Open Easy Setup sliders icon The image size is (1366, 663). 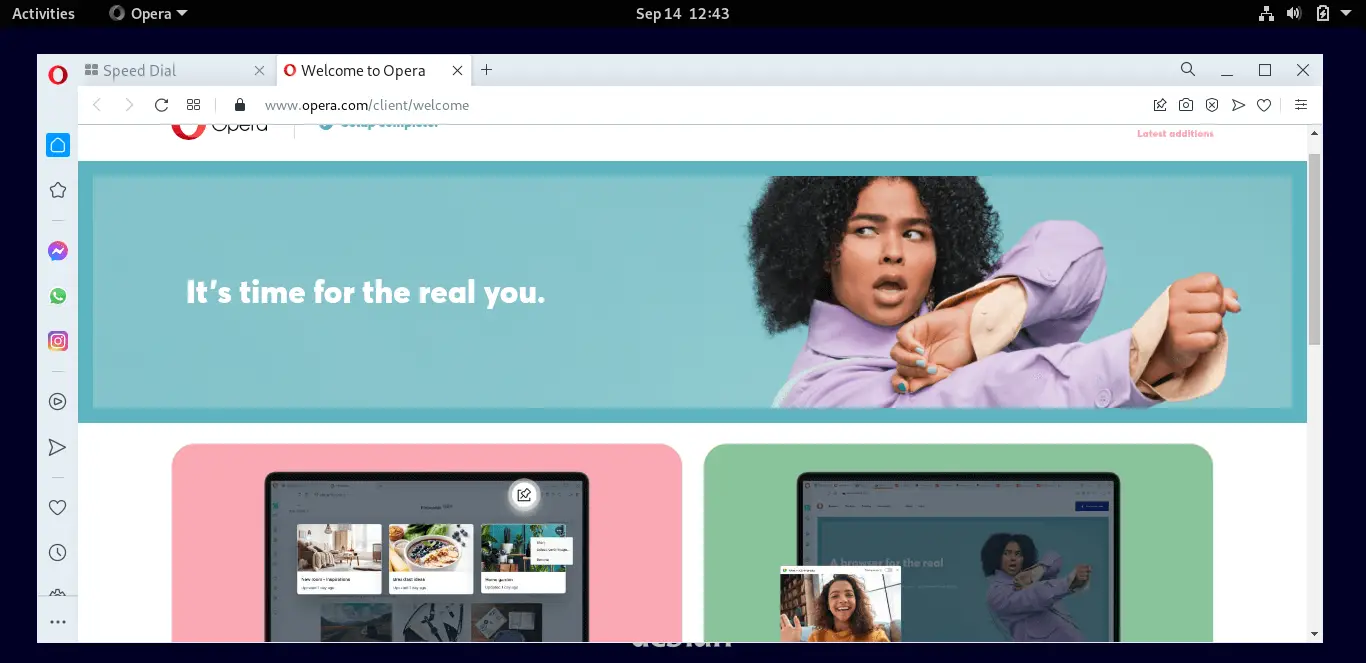pyautogui.click(x=1301, y=105)
